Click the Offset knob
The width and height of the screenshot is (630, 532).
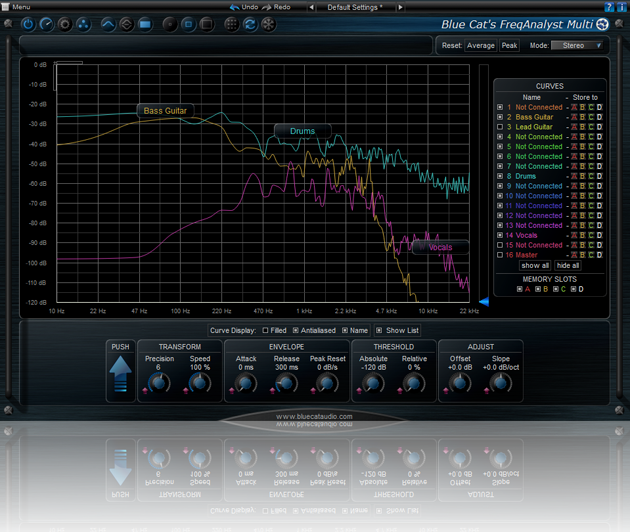point(460,383)
